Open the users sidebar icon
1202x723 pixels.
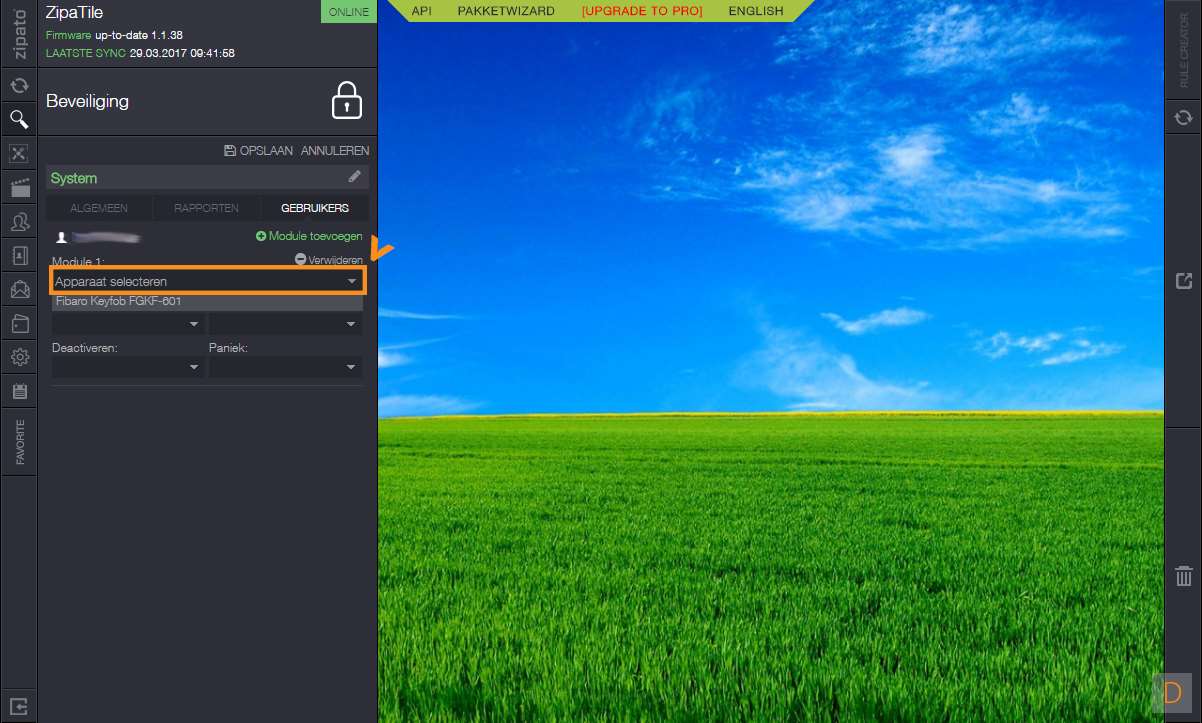pyautogui.click(x=18, y=221)
